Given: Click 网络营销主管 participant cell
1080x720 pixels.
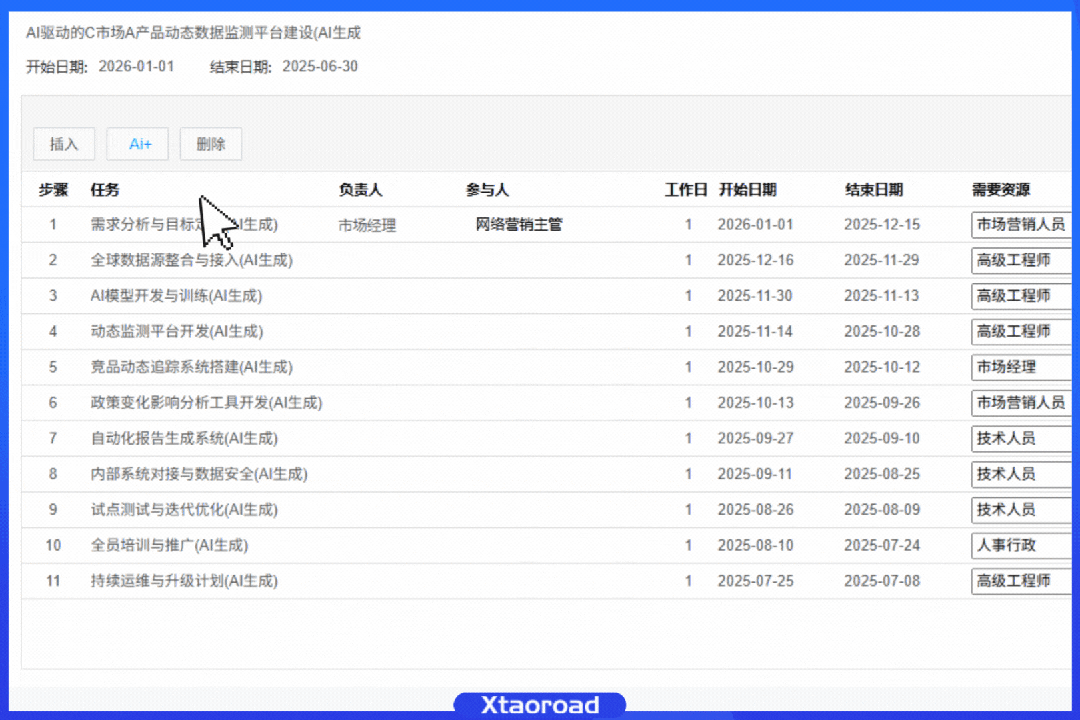Looking at the screenshot, I should coord(518,225).
